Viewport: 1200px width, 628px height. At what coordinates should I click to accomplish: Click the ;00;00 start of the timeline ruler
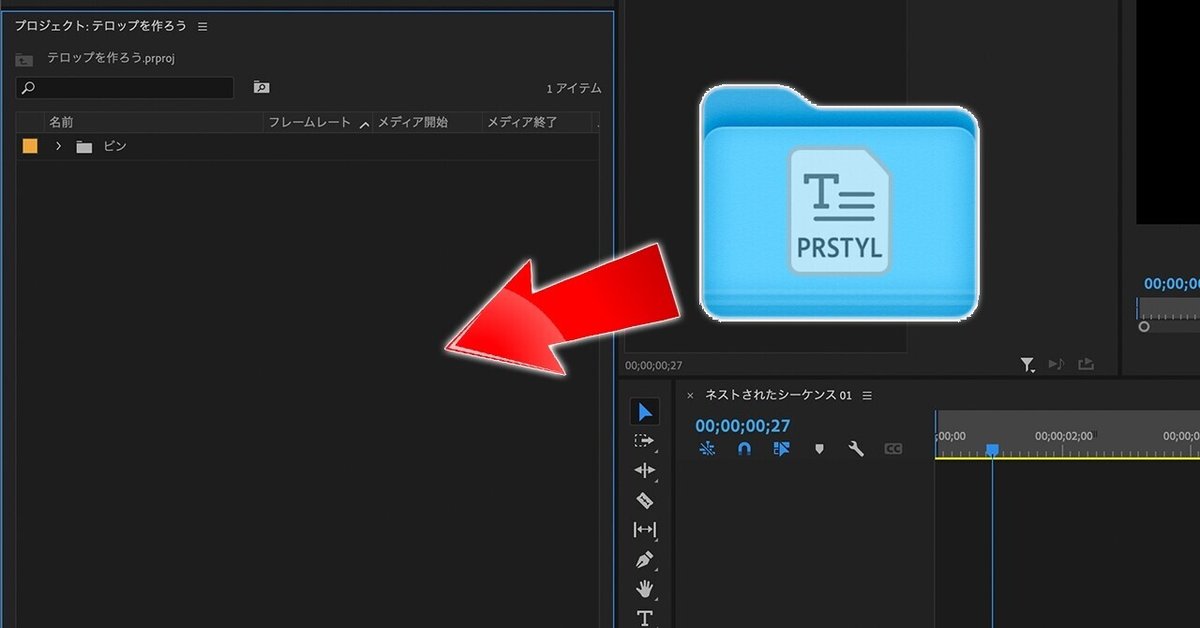(x=951, y=436)
